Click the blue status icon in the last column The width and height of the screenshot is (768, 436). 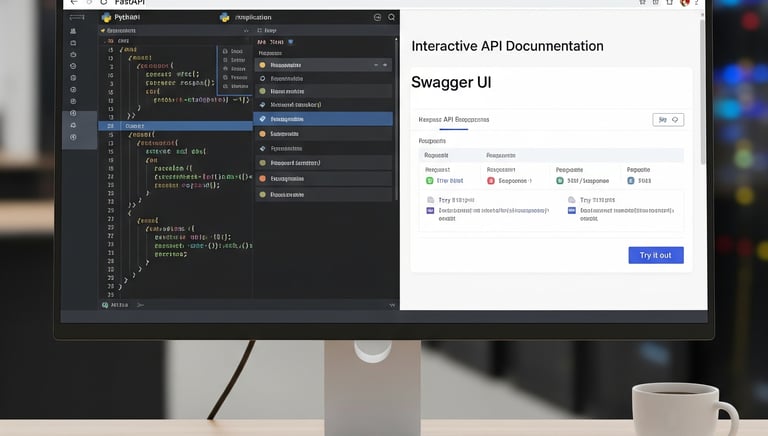coord(631,181)
